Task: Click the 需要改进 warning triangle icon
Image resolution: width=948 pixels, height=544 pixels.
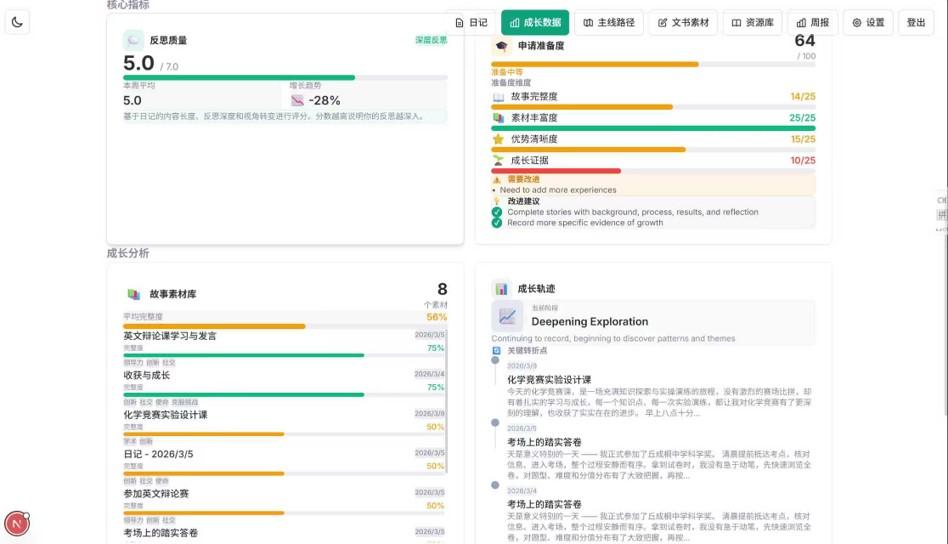Action: tap(497, 180)
